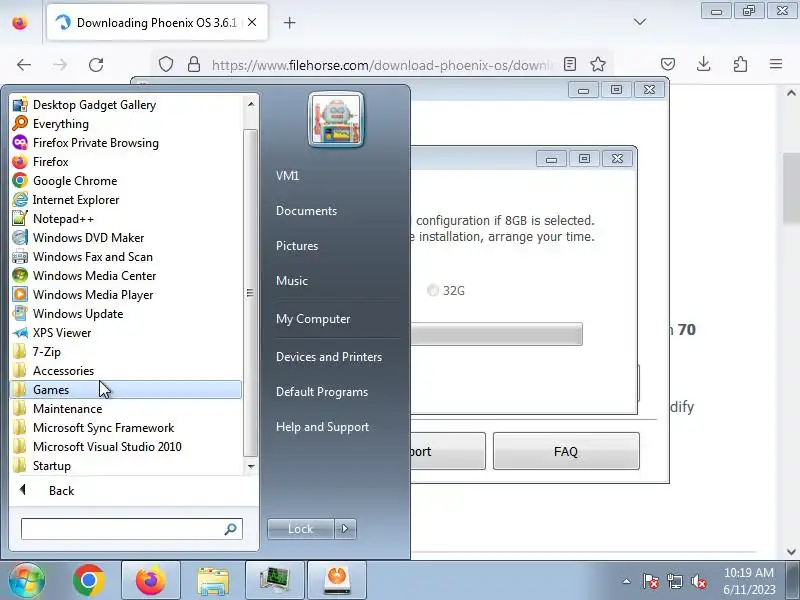Screen dimensions: 800x600
Task: Launch Windows Media Player
Action: pos(126,295)
